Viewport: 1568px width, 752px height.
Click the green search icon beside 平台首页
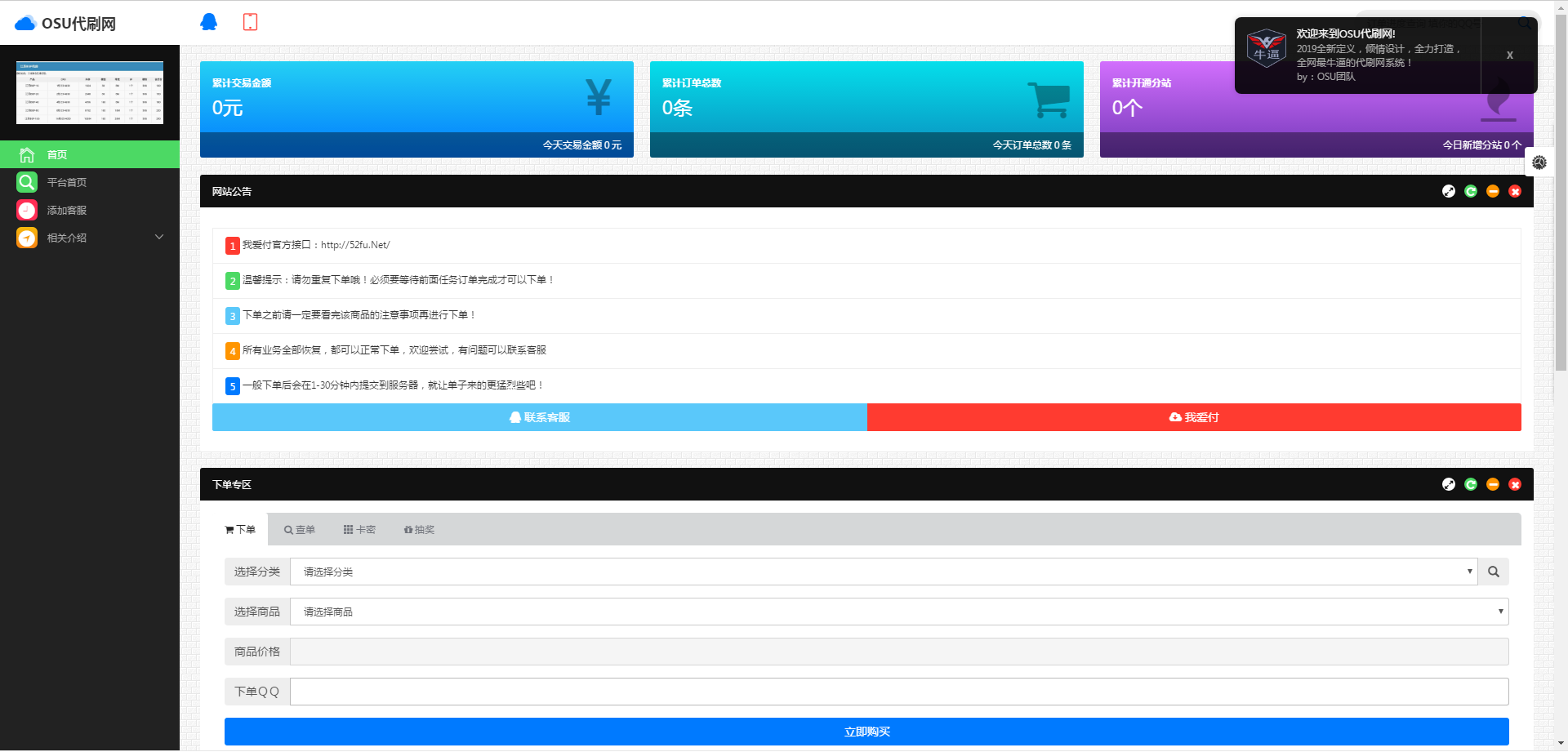coord(27,182)
